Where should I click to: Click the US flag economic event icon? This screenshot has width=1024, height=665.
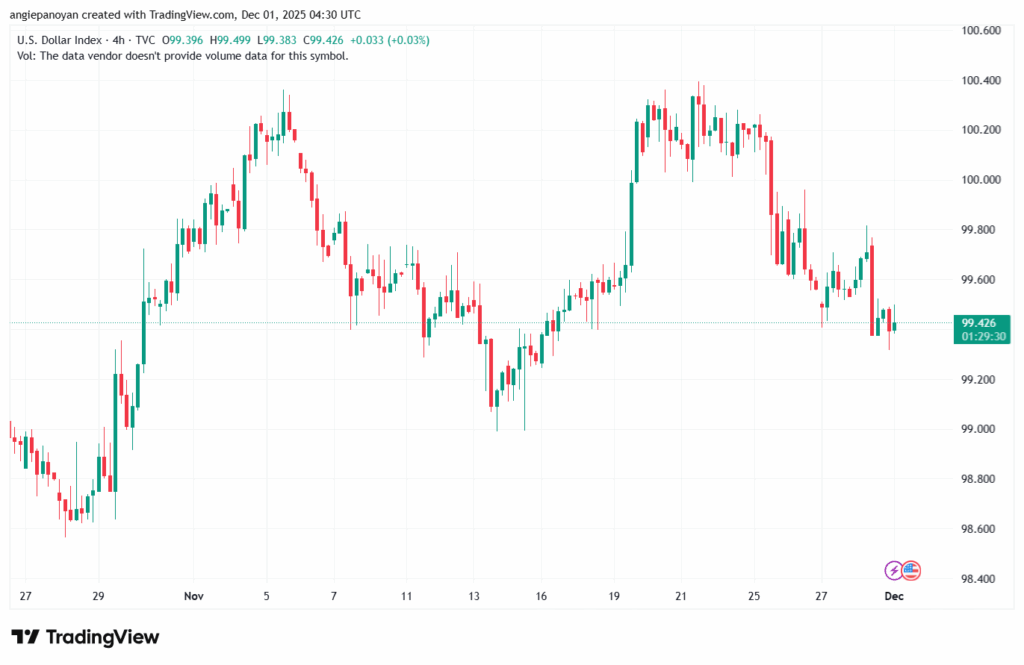tap(910, 569)
